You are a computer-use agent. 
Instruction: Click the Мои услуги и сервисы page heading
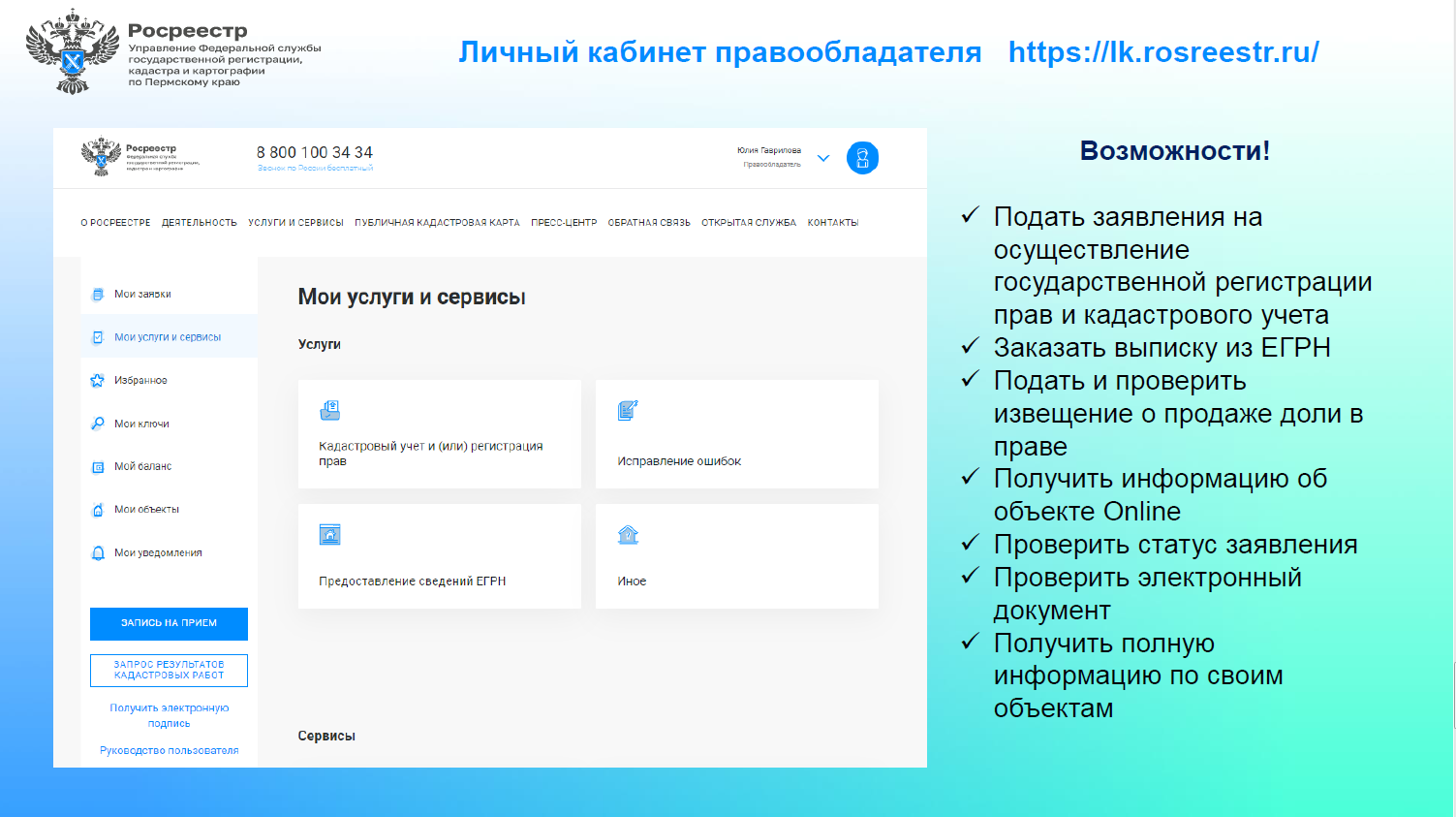(412, 298)
